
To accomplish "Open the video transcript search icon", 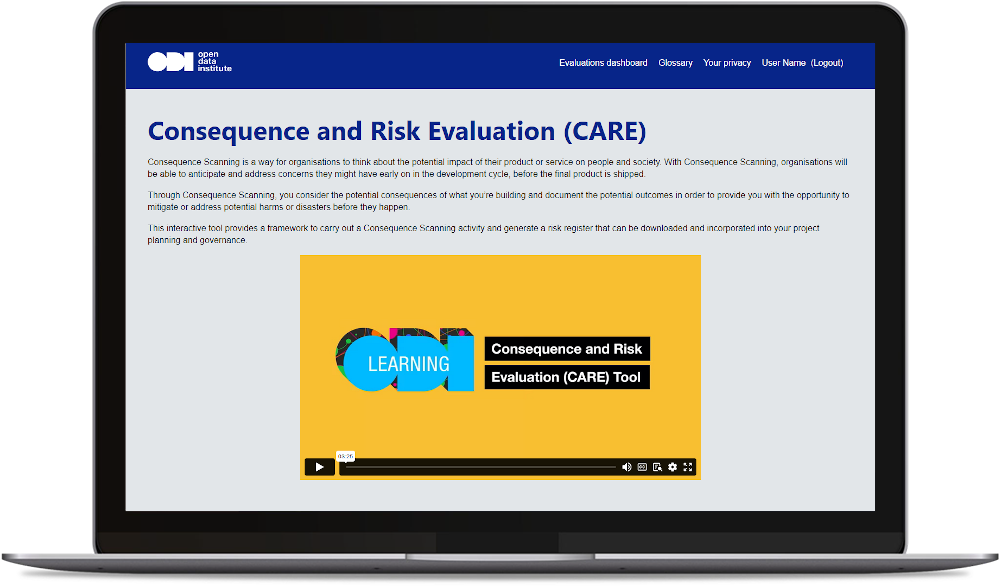I will click(658, 467).
